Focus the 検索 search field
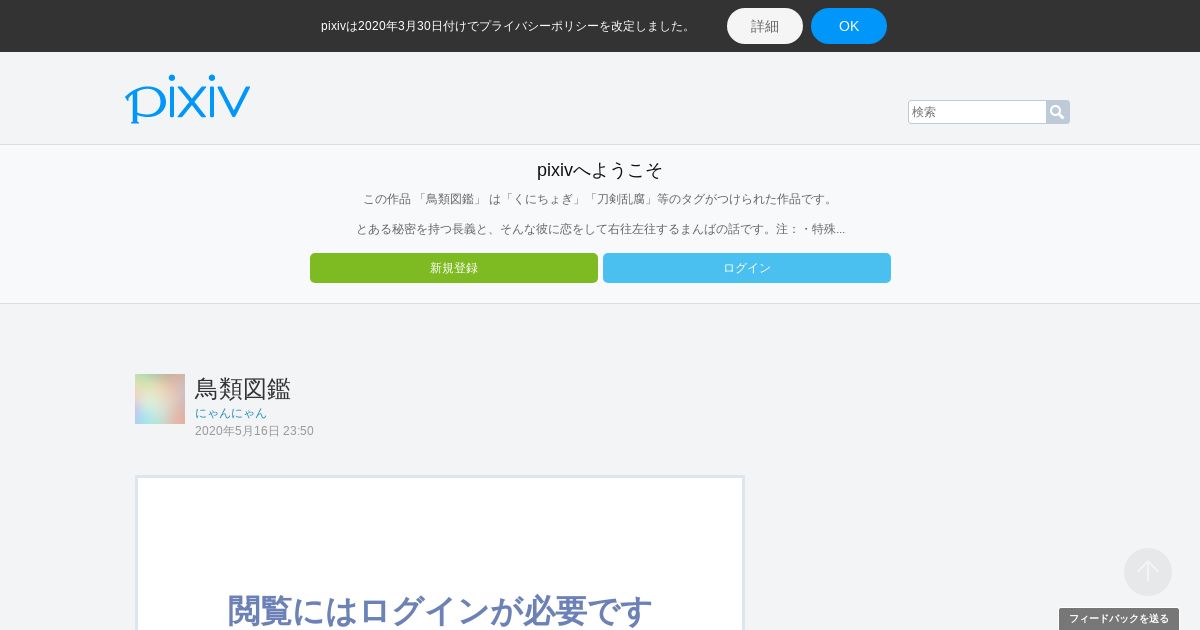 [977, 112]
